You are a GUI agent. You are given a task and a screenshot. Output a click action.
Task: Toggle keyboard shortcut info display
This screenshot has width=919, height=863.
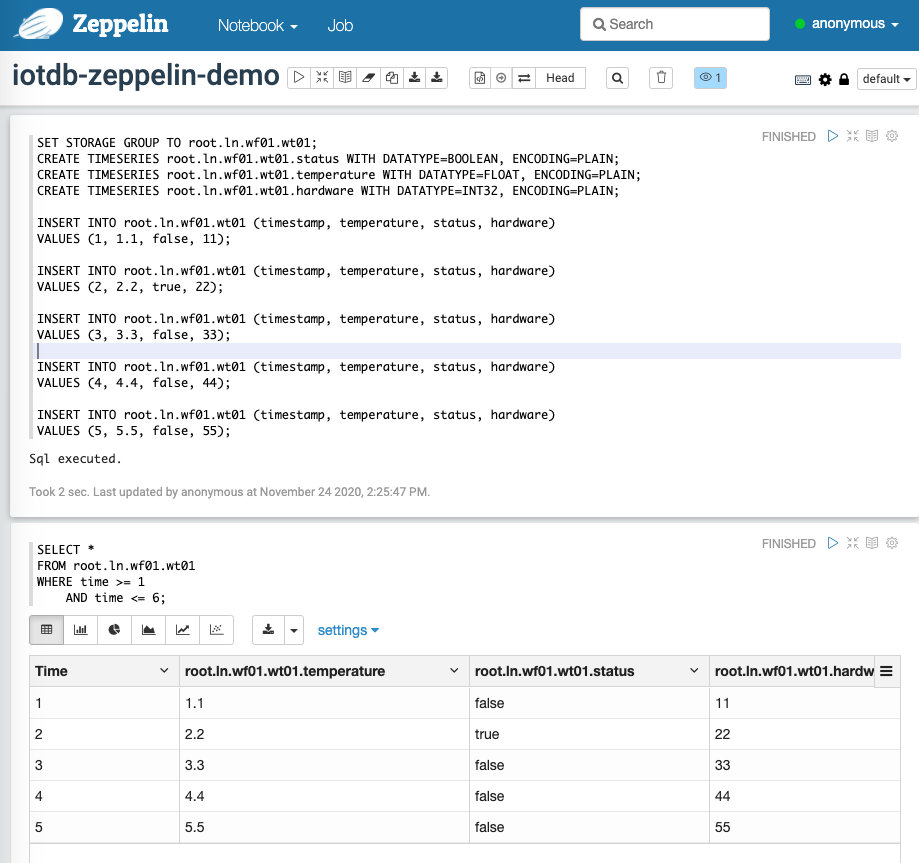(803, 78)
